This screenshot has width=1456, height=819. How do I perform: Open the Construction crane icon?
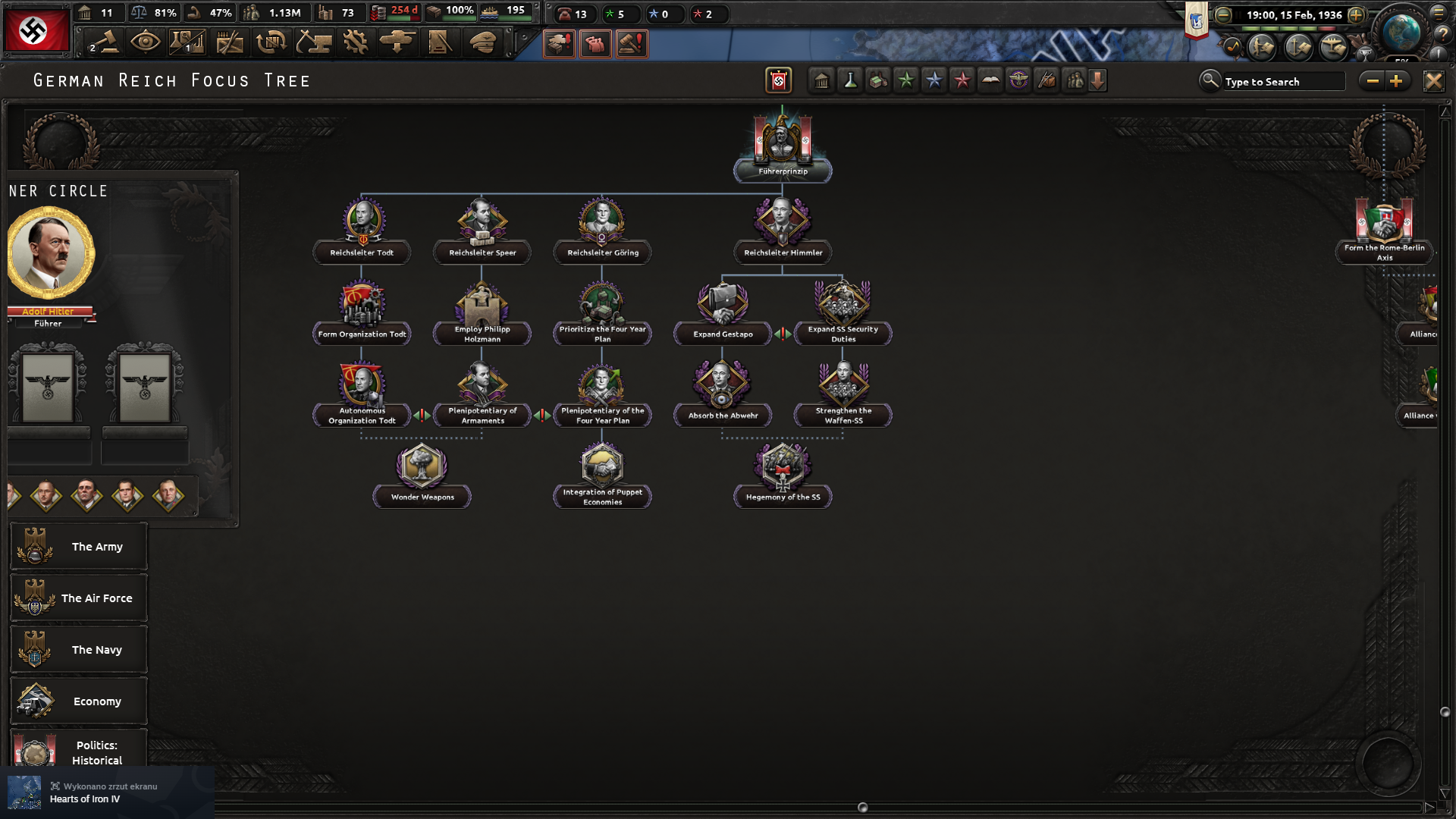[313, 42]
